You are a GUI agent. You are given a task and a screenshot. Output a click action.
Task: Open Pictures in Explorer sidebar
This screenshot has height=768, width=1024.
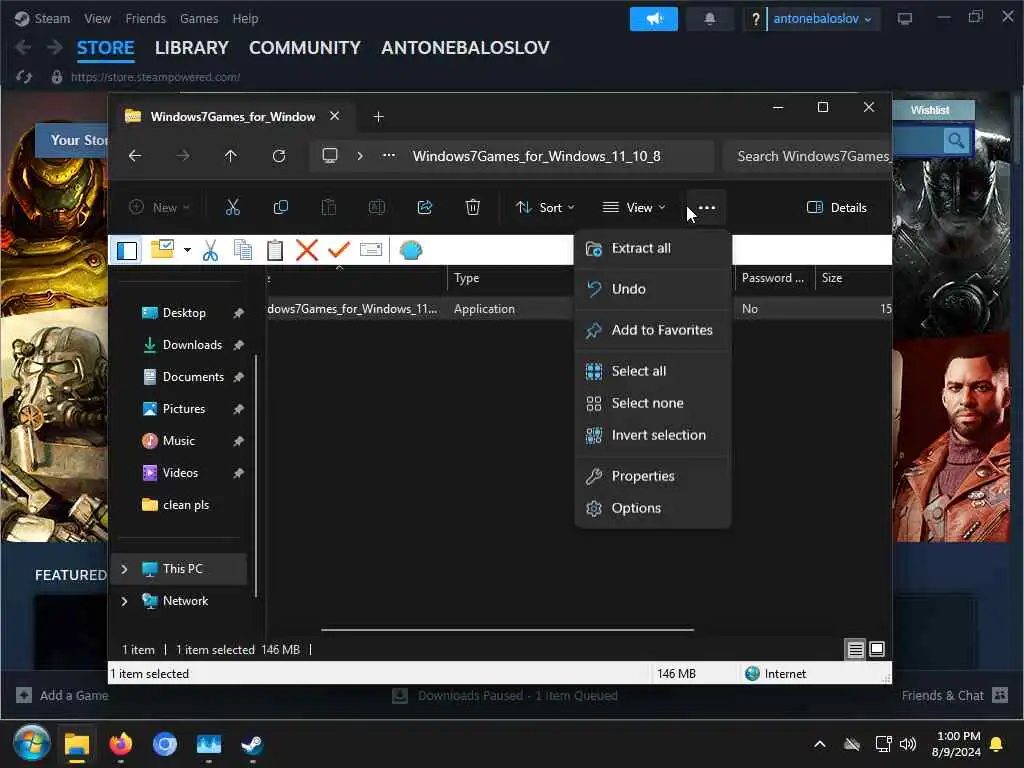pyautogui.click(x=184, y=409)
